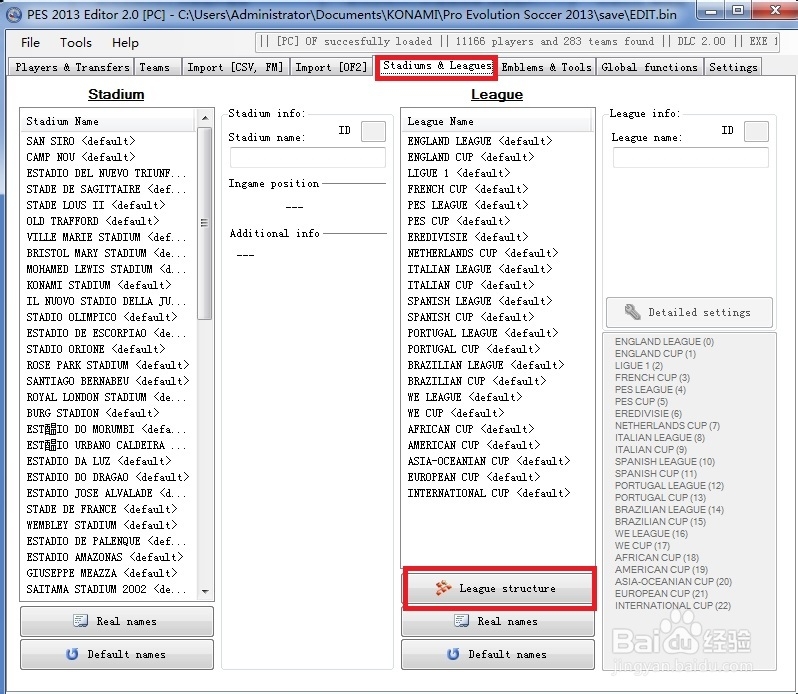Select ENGLAND CUP in league list
The width and height of the screenshot is (798, 694).
pyautogui.click(x=471, y=157)
